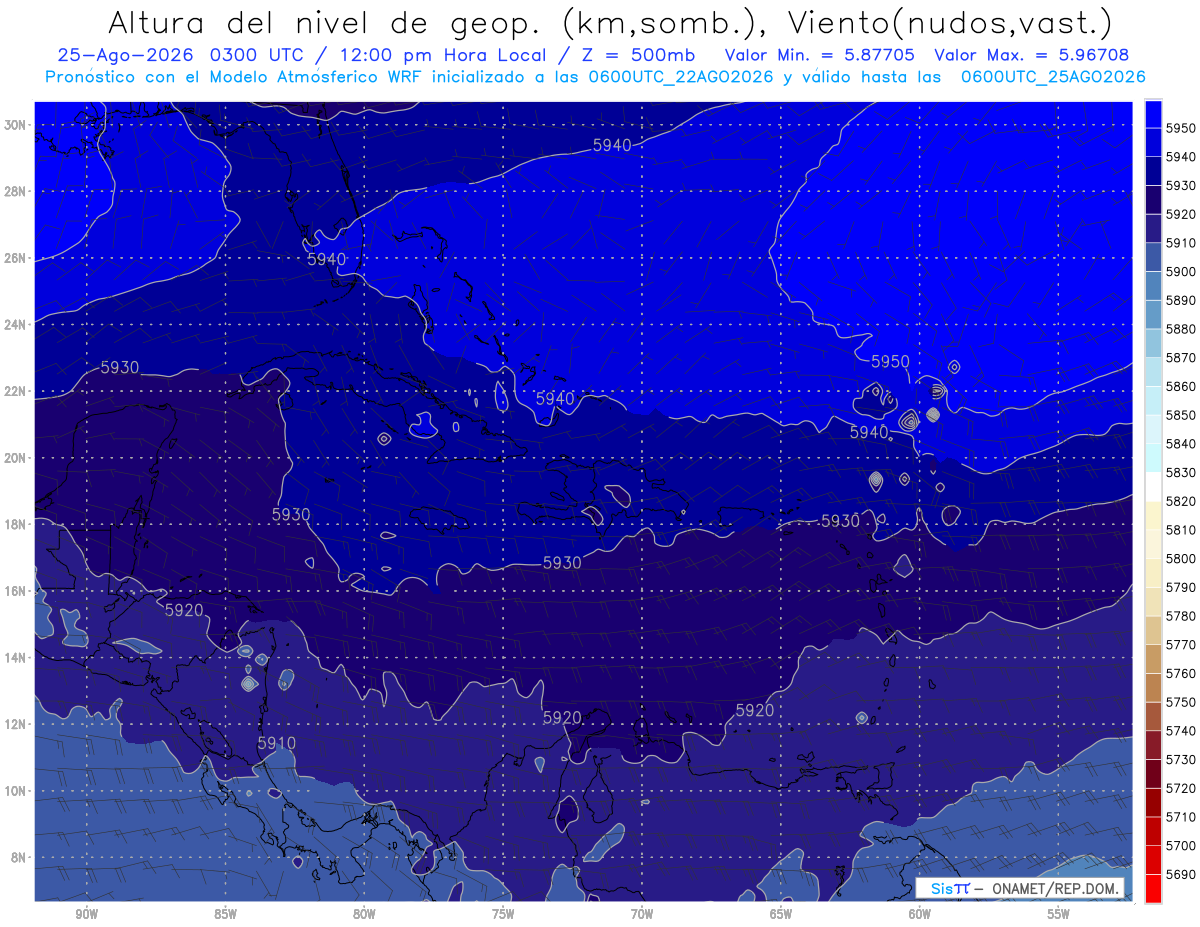This screenshot has width=1200, height=927.
Task: Click the 70W longitude axis label
Action: tap(642, 915)
